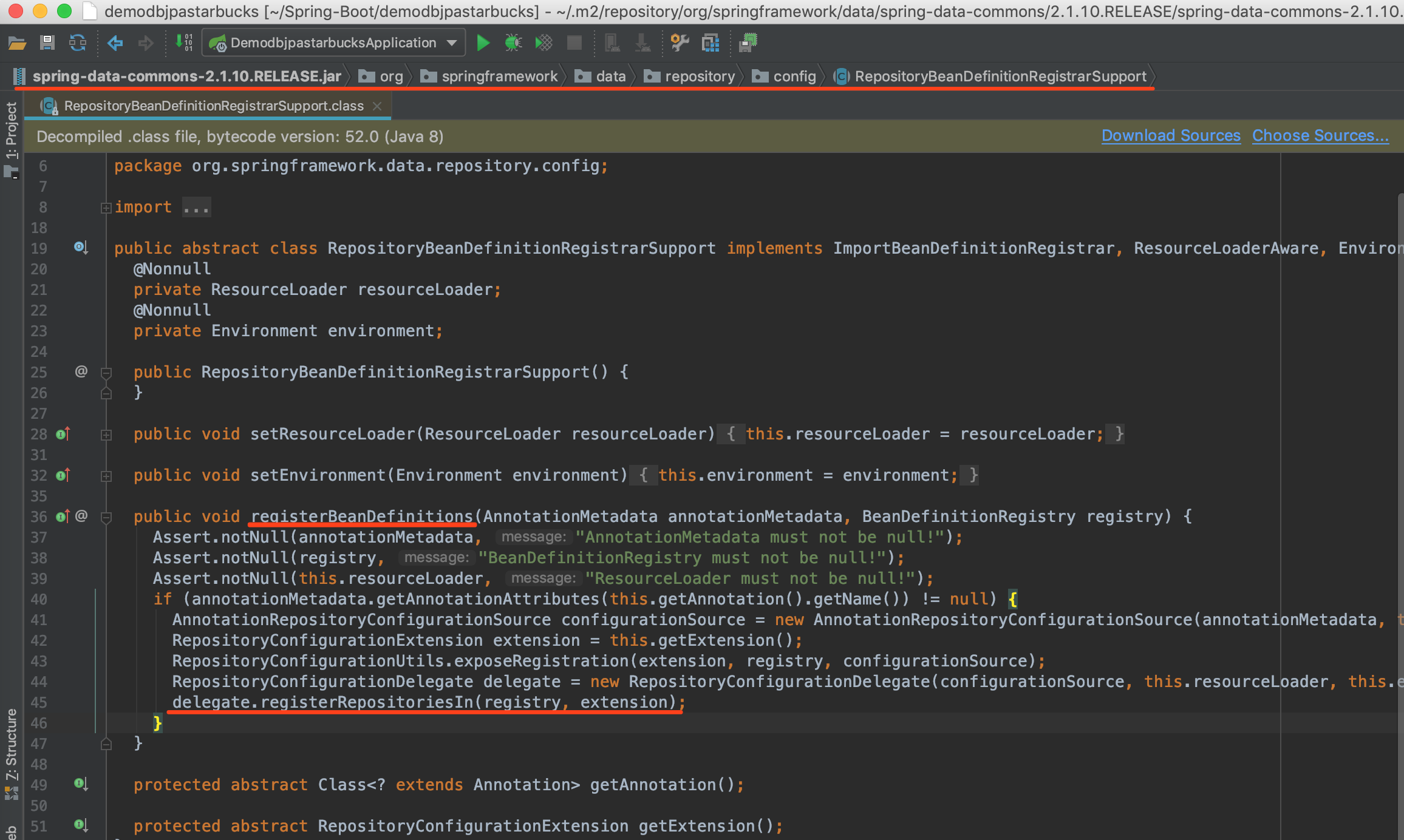
Task: Click the override gutter icon on line 28
Action: (x=63, y=434)
